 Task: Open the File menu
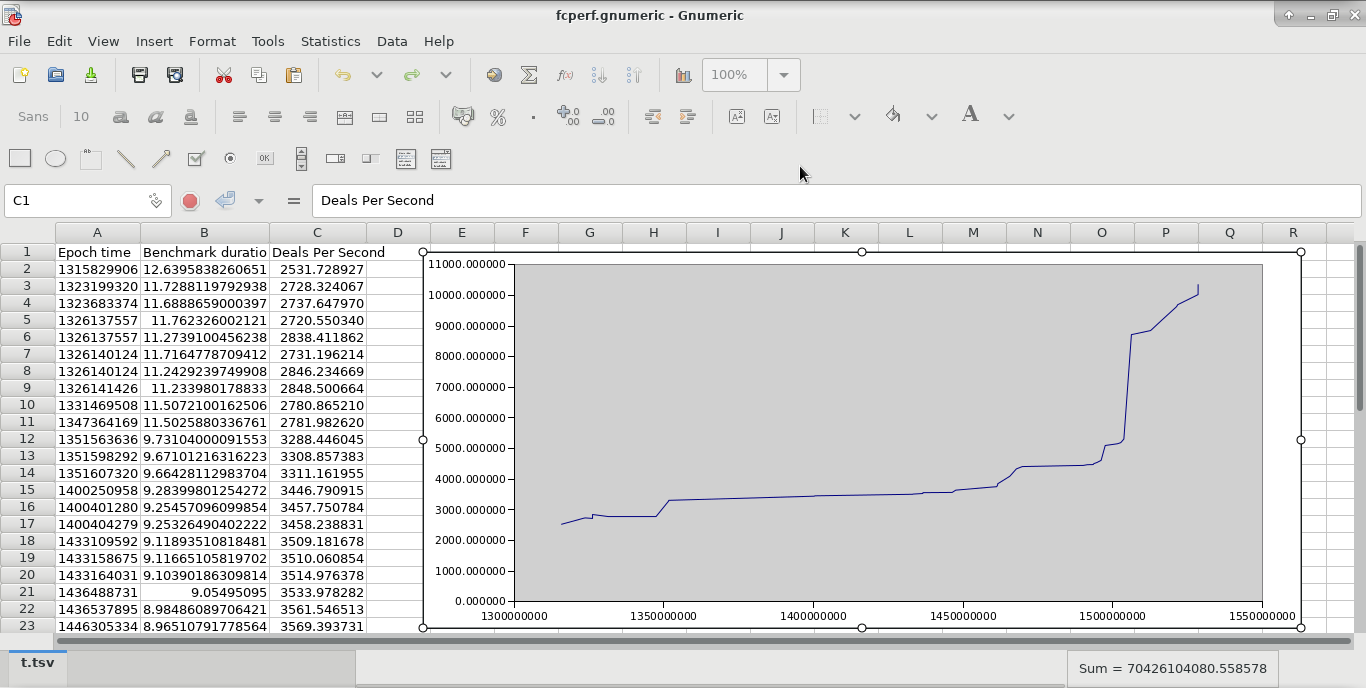[19, 41]
